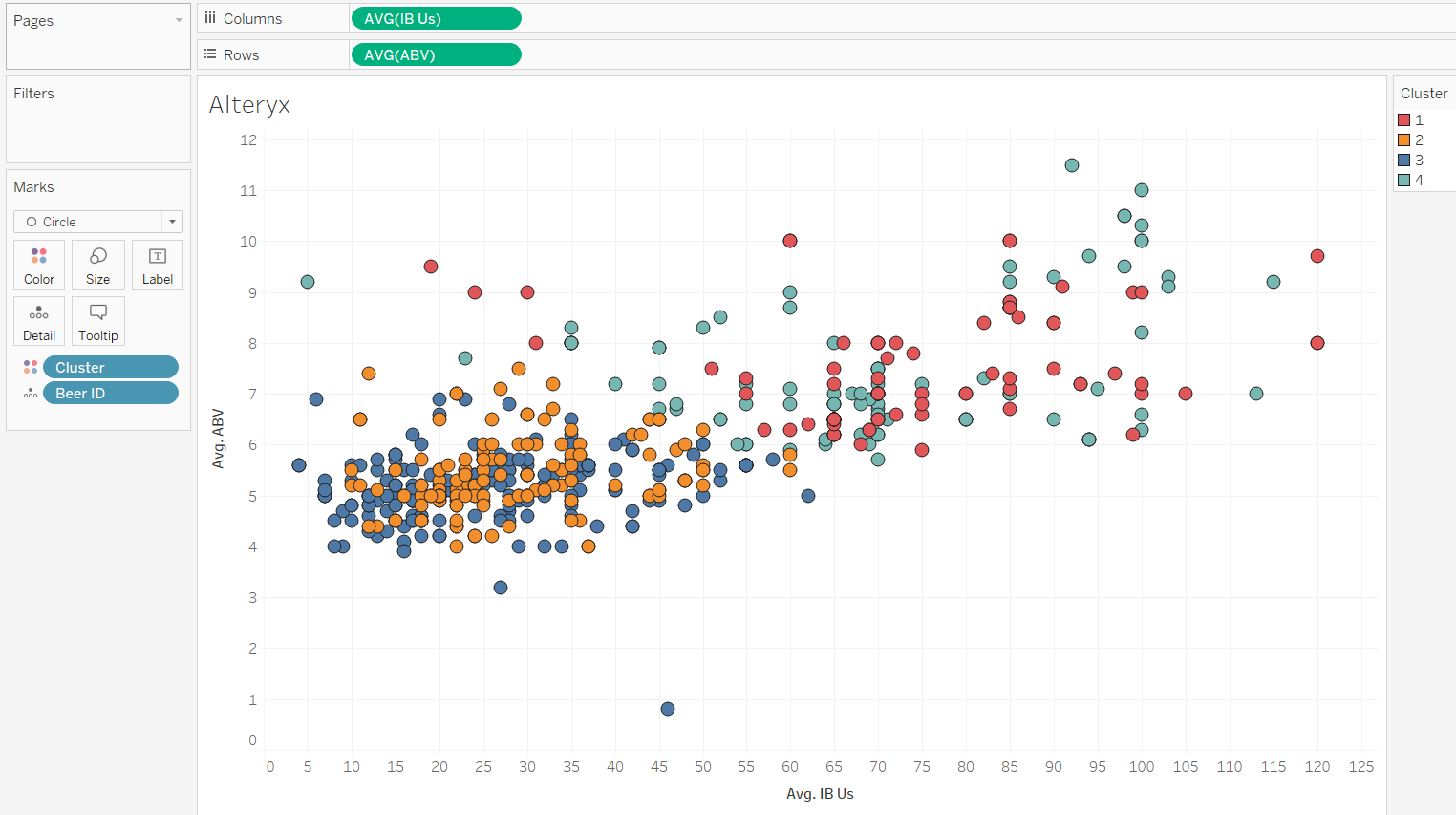The height and width of the screenshot is (815, 1456).
Task: Click the detail icon beside Beer ID pill
Action: pos(31,393)
